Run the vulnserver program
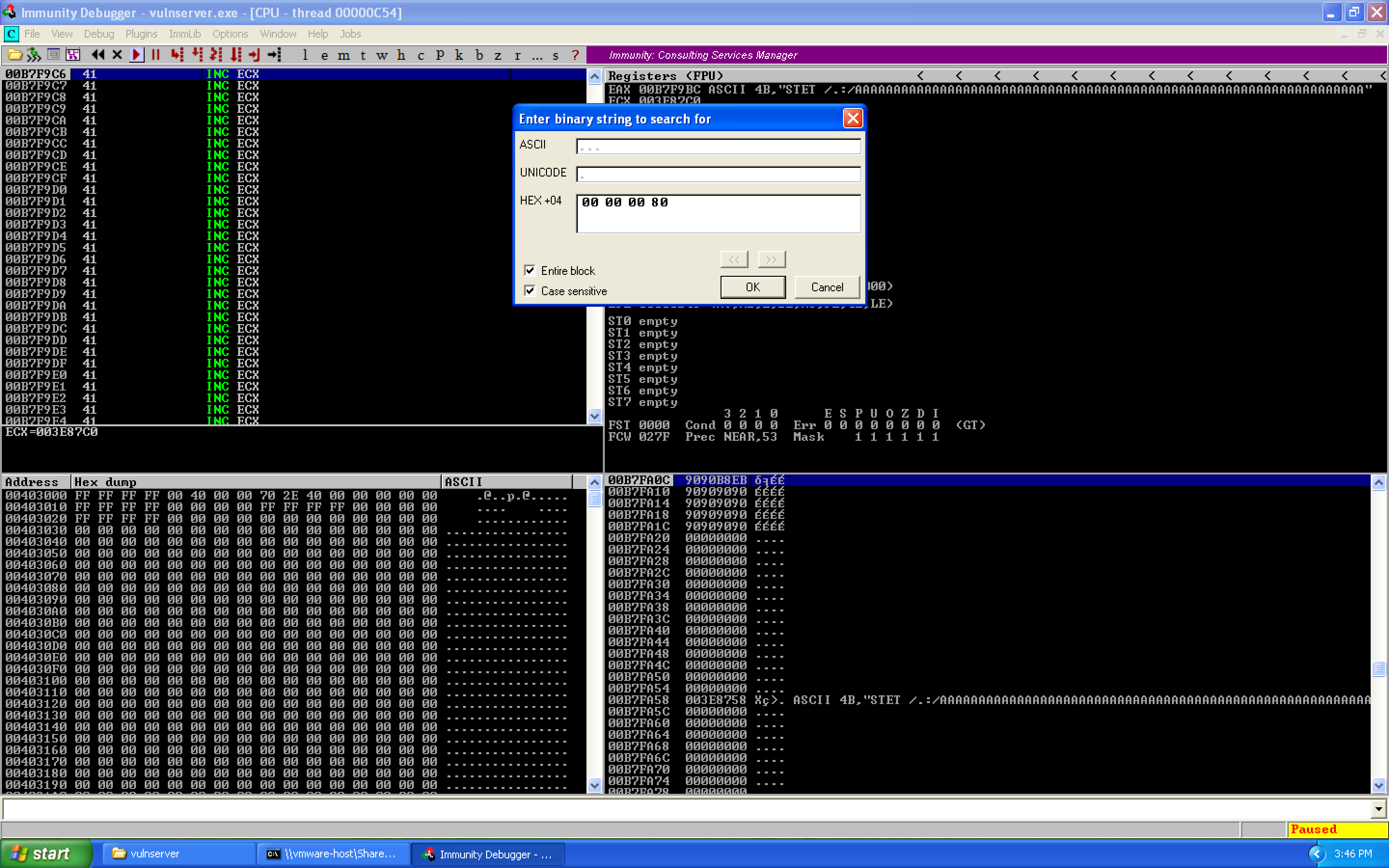This screenshot has width=1389, height=868. pyautogui.click(x=136, y=55)
